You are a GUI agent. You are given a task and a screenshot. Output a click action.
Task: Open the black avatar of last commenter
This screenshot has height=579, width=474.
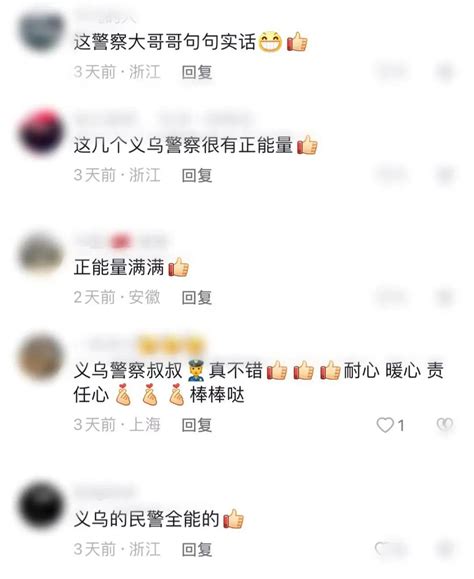click(41, 505)
